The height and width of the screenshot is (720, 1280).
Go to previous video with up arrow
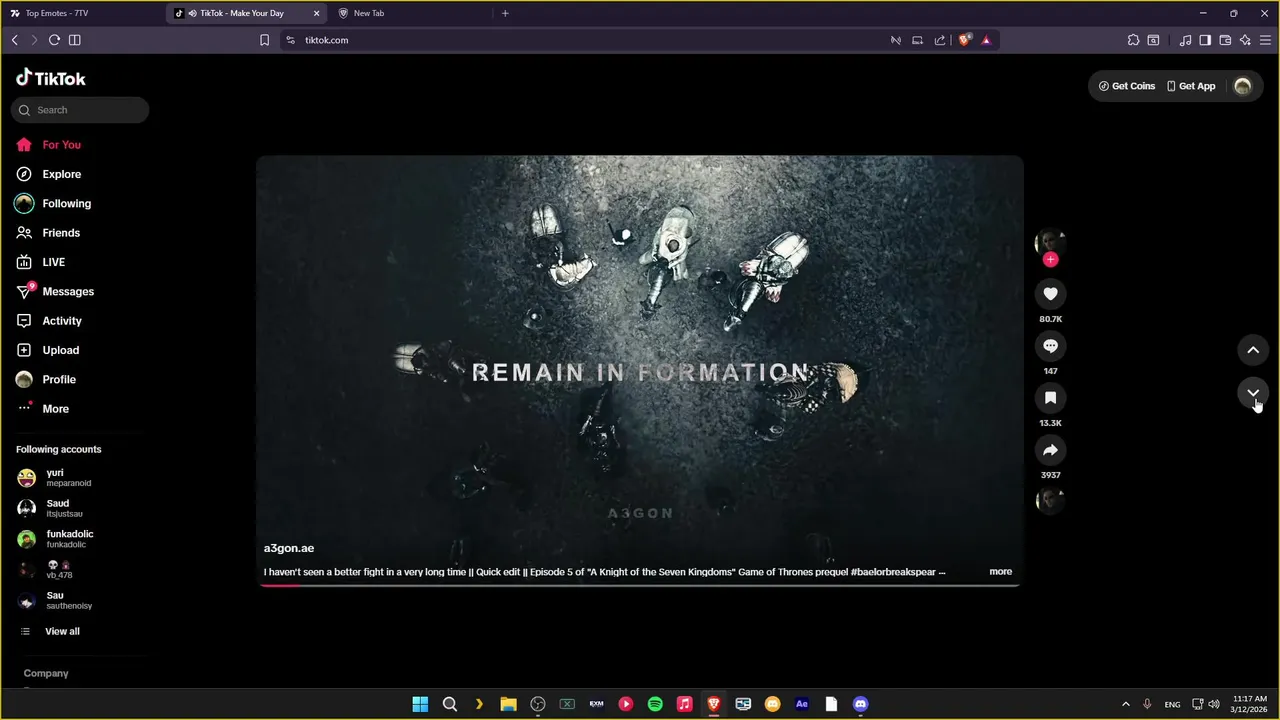pos(1253,350)
